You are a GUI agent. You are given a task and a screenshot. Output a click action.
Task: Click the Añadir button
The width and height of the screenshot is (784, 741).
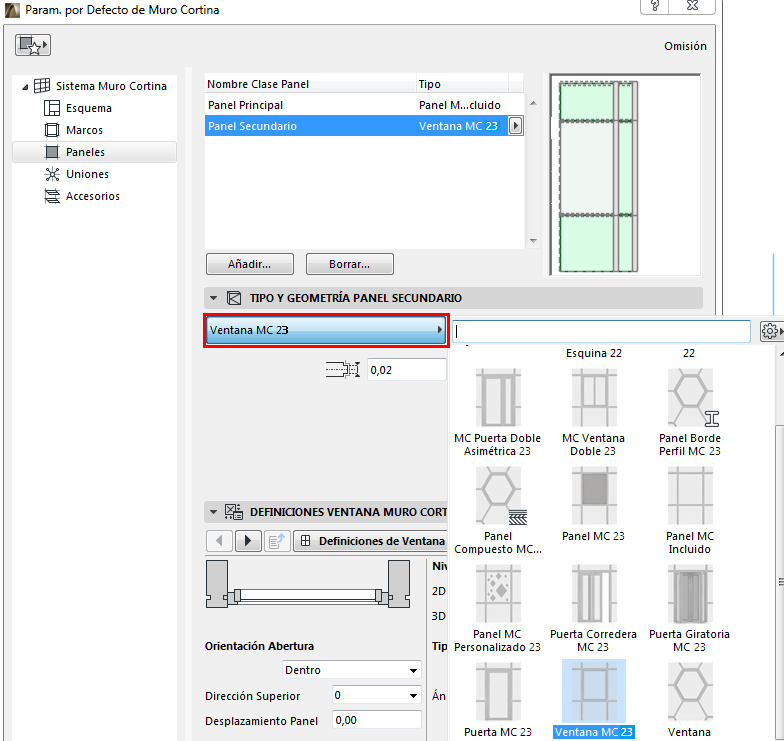click(250, 264)
